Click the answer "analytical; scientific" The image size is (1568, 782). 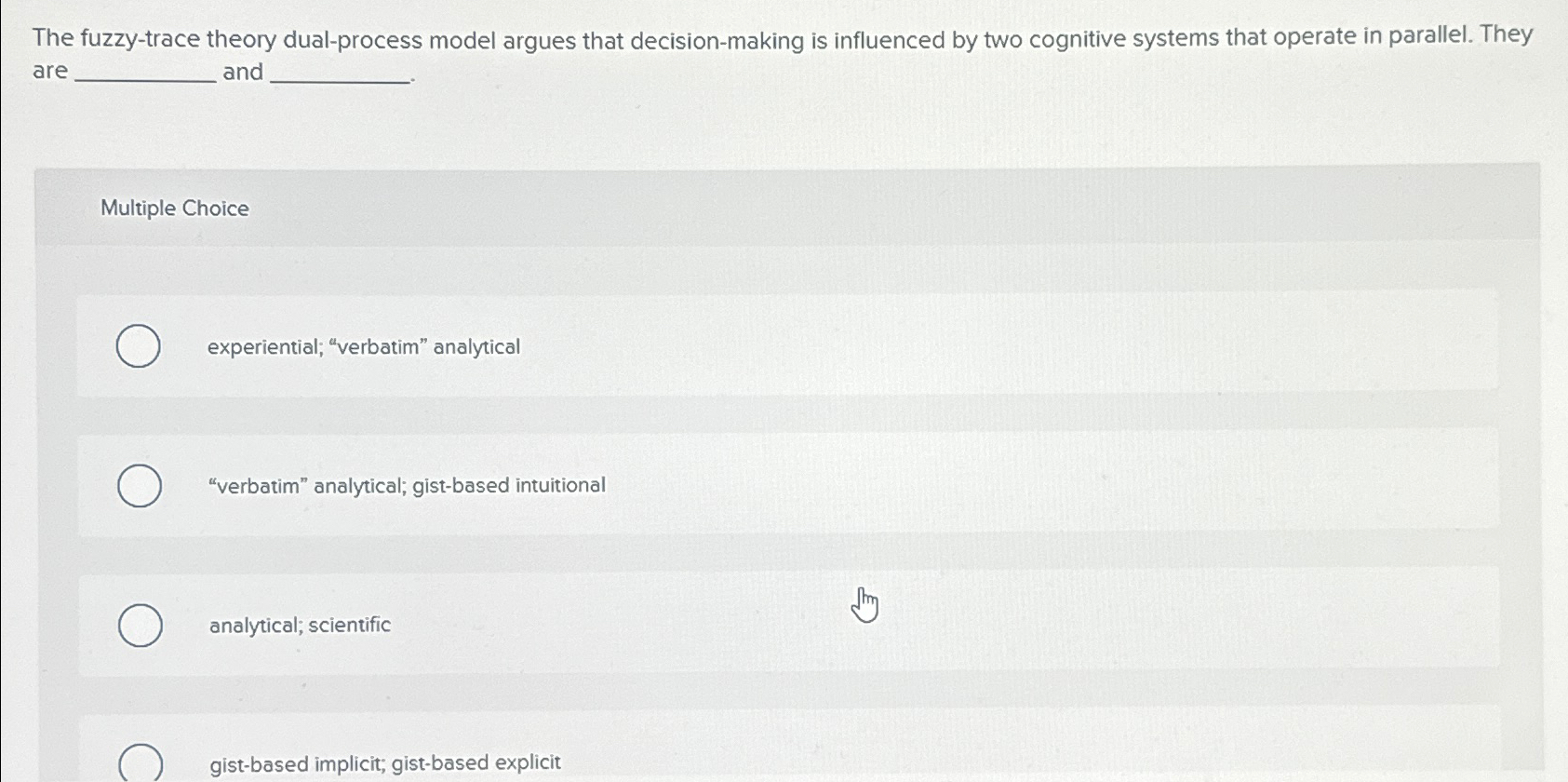[298, 625]
